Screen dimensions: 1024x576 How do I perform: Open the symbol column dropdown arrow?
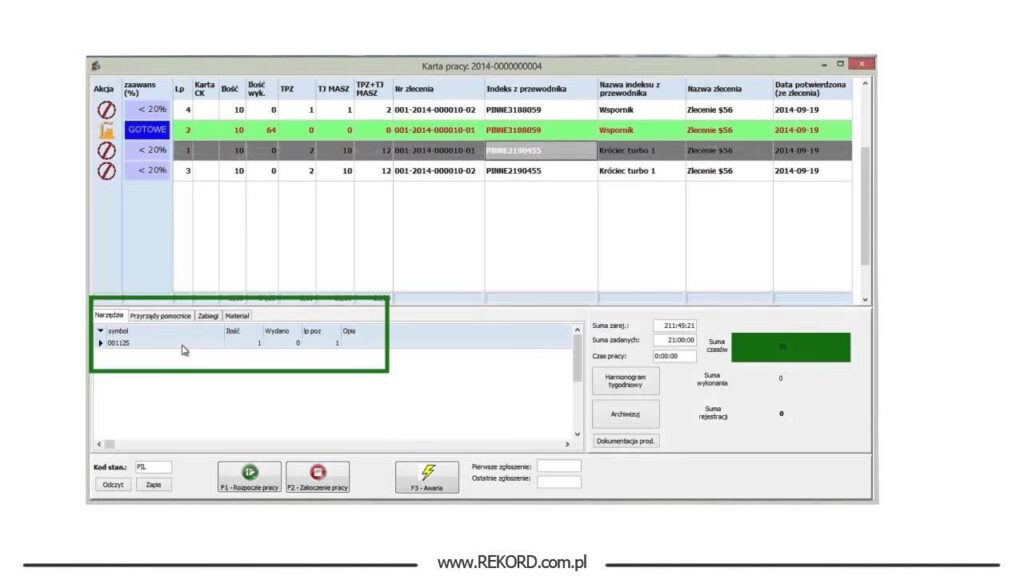(100, 330)
